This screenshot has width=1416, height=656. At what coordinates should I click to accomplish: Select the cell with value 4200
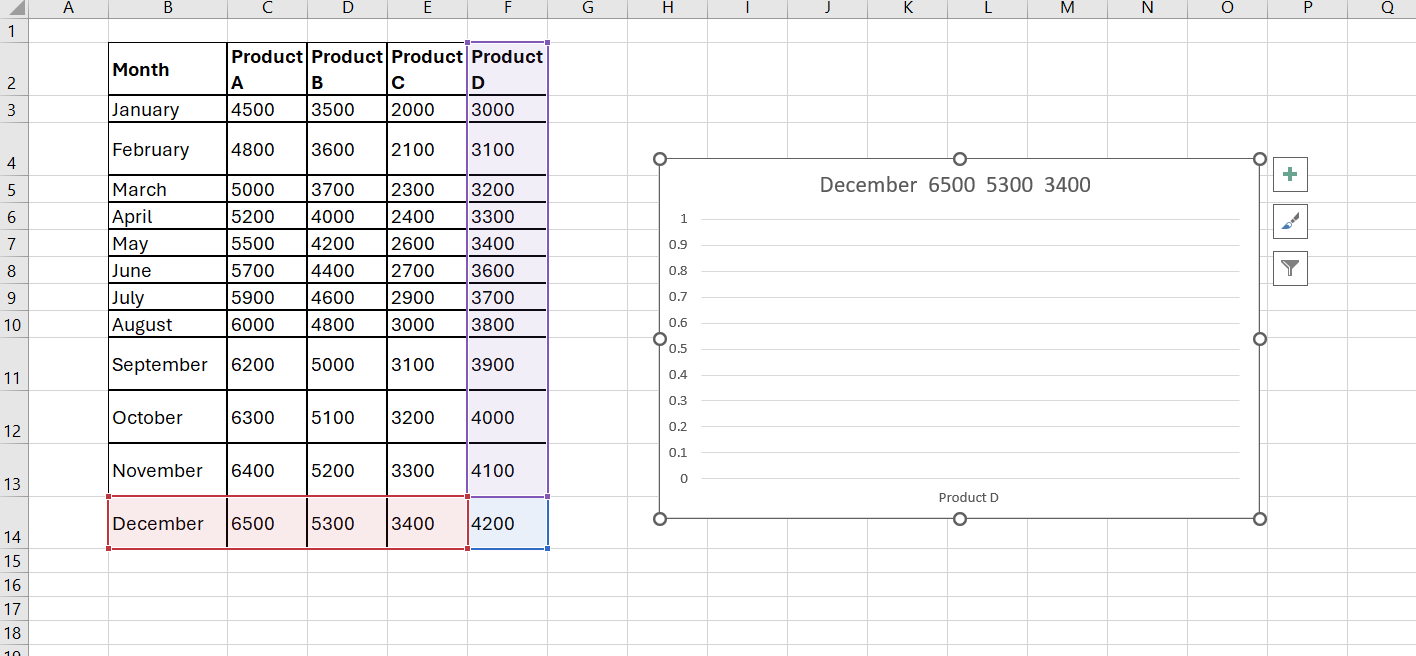coord(507,523)
